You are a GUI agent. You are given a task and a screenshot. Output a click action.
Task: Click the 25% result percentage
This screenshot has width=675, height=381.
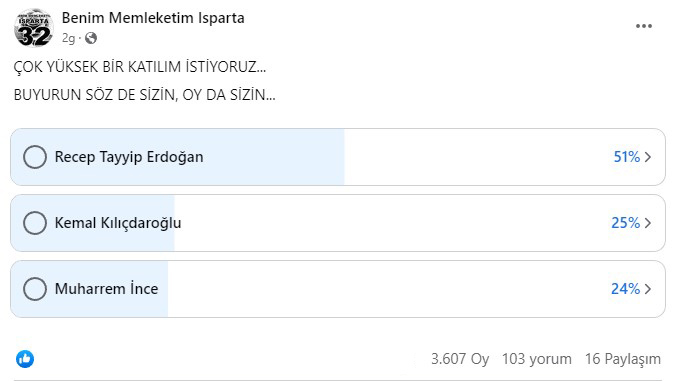(x=625, y=223)
